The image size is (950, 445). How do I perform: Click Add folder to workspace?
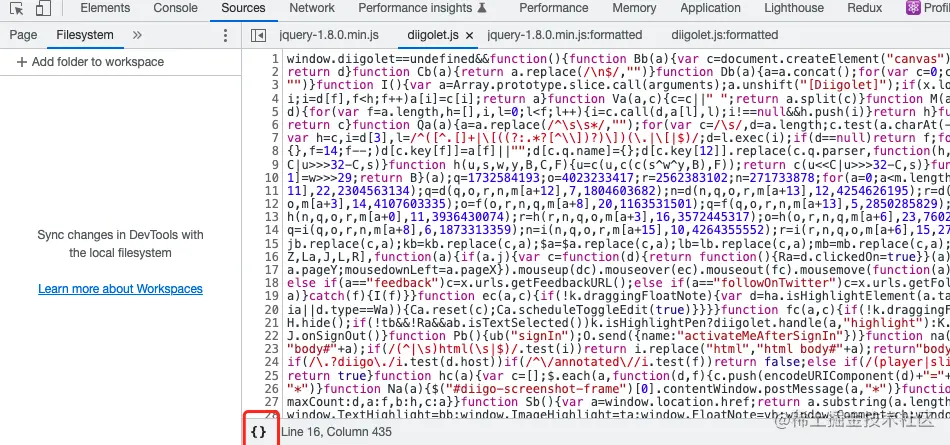(x=90, y=62)
